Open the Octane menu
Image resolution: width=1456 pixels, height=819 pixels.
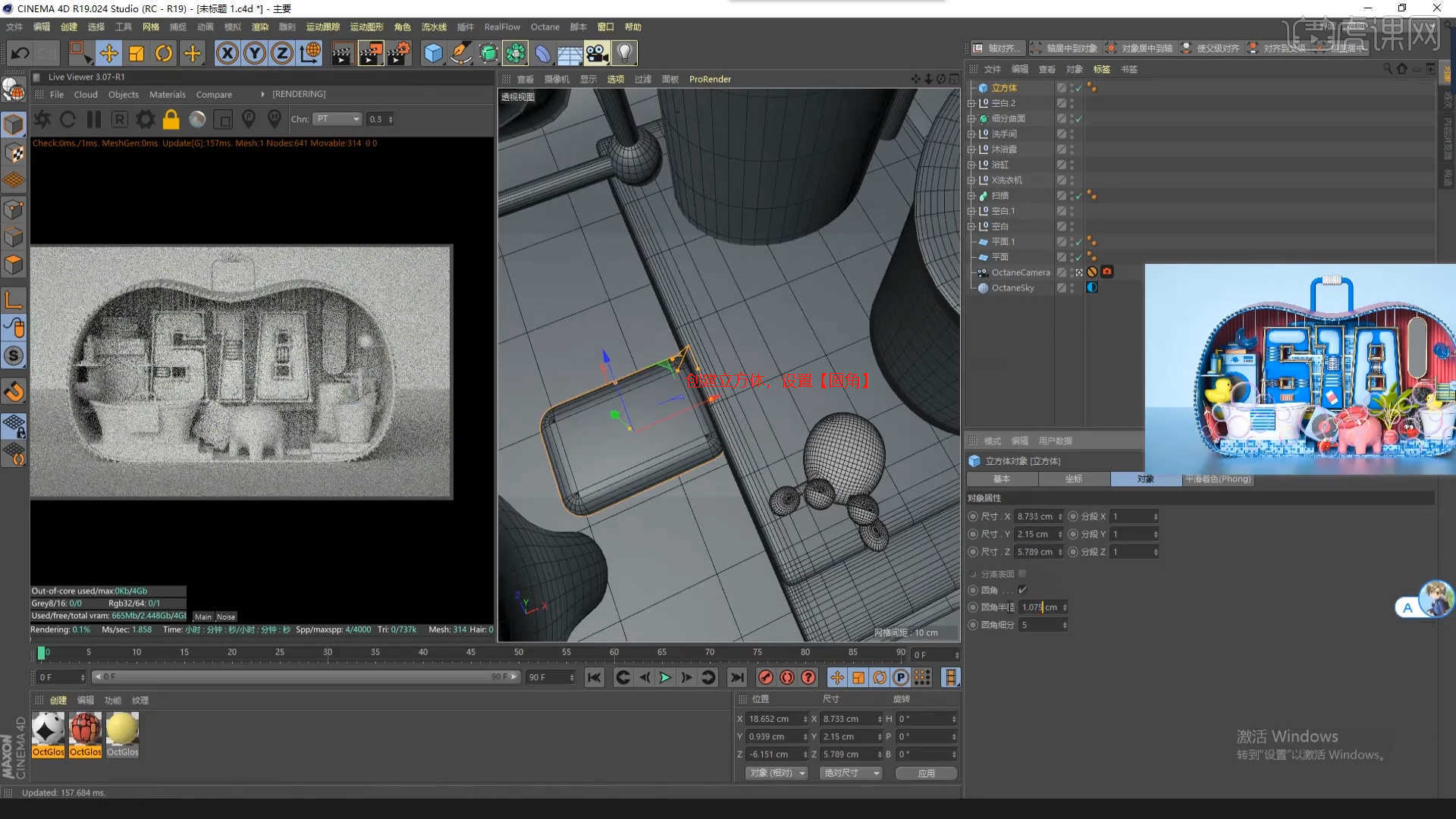pyautogui.click(x=544, y=27)
